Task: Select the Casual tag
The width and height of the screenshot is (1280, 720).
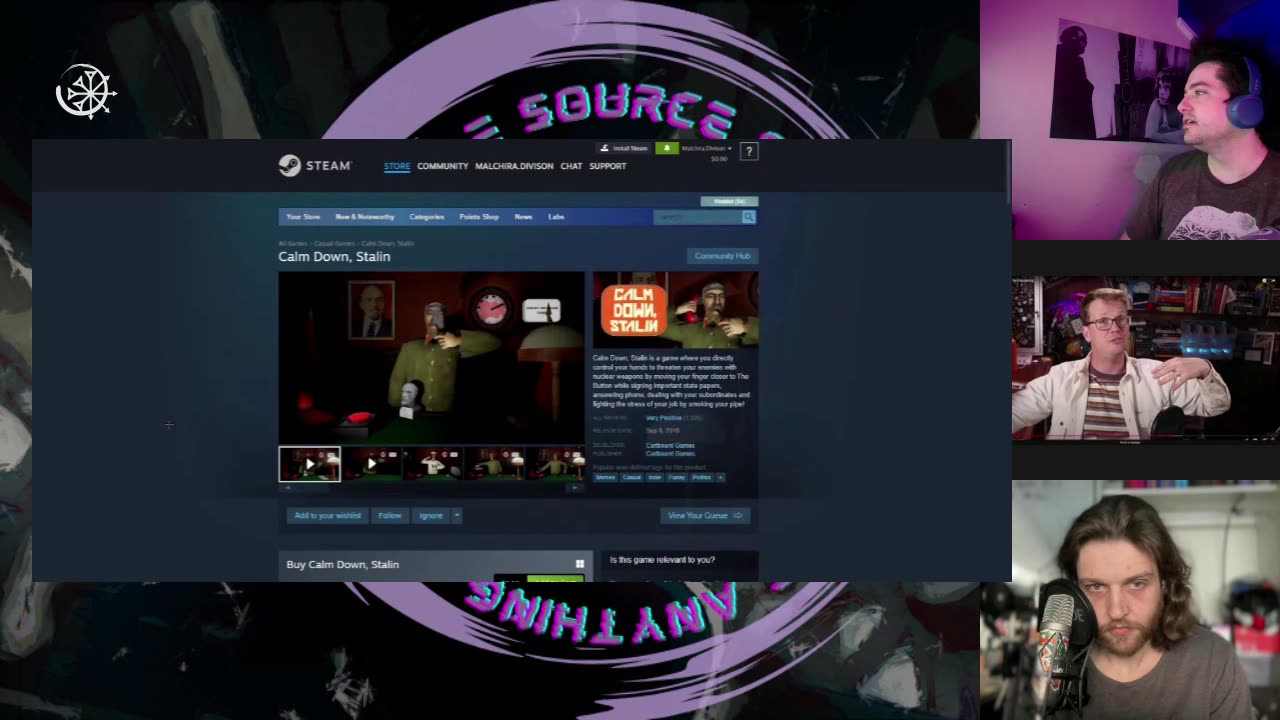Action: (x=632, y=477)
